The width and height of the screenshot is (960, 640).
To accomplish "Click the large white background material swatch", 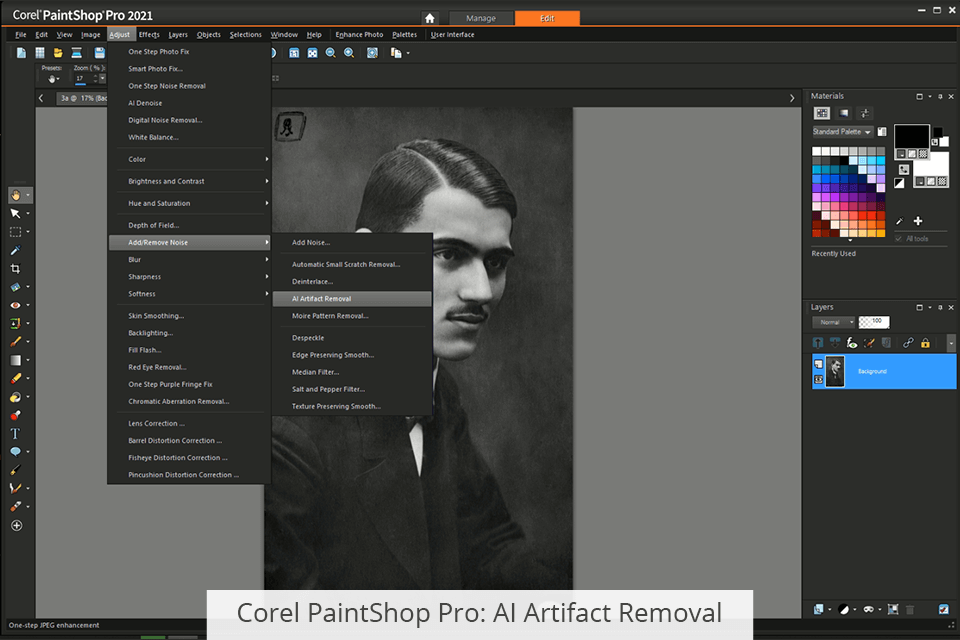I will [x=931, y=165].
